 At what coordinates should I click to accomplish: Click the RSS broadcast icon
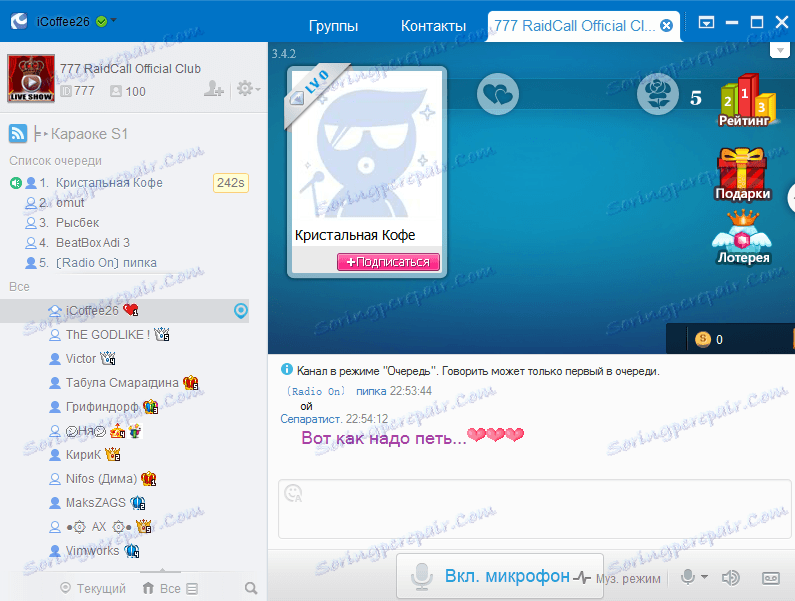click(x=18, y=134)
